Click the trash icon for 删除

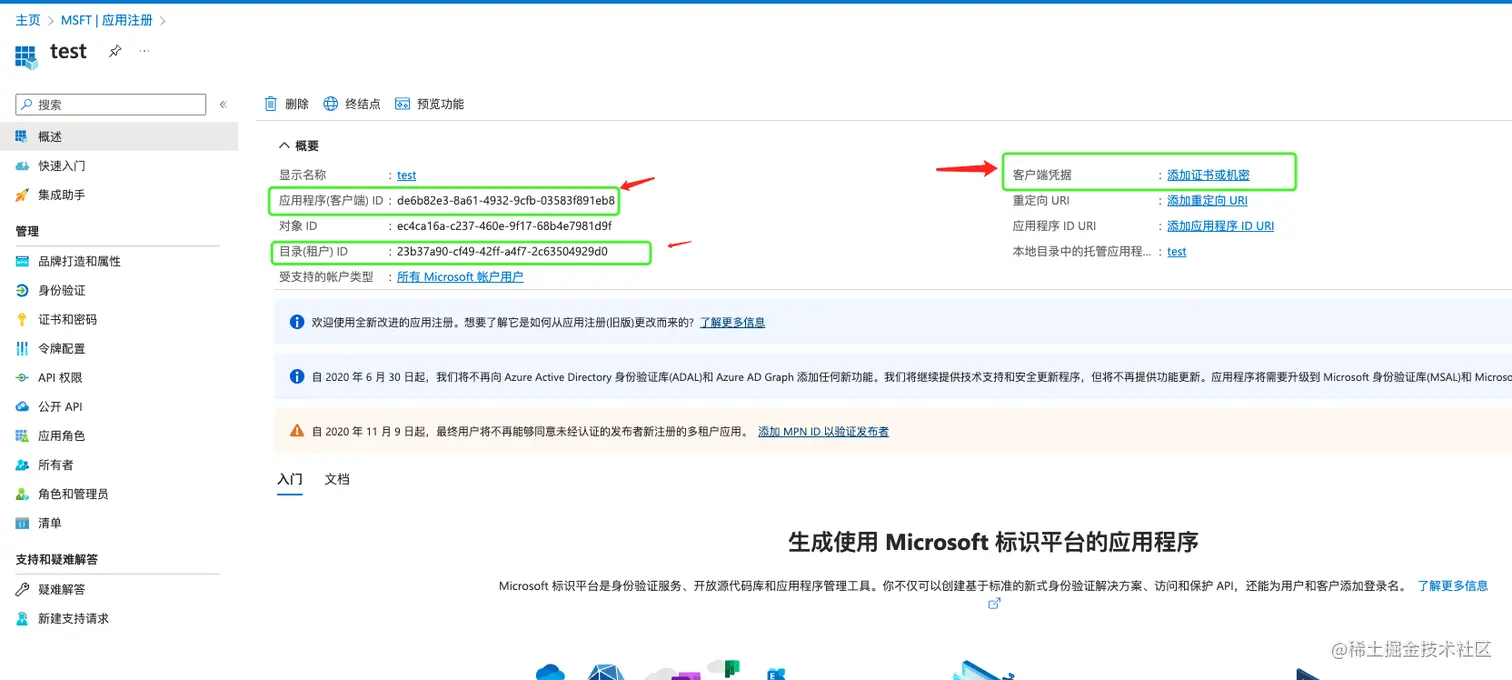270,104
